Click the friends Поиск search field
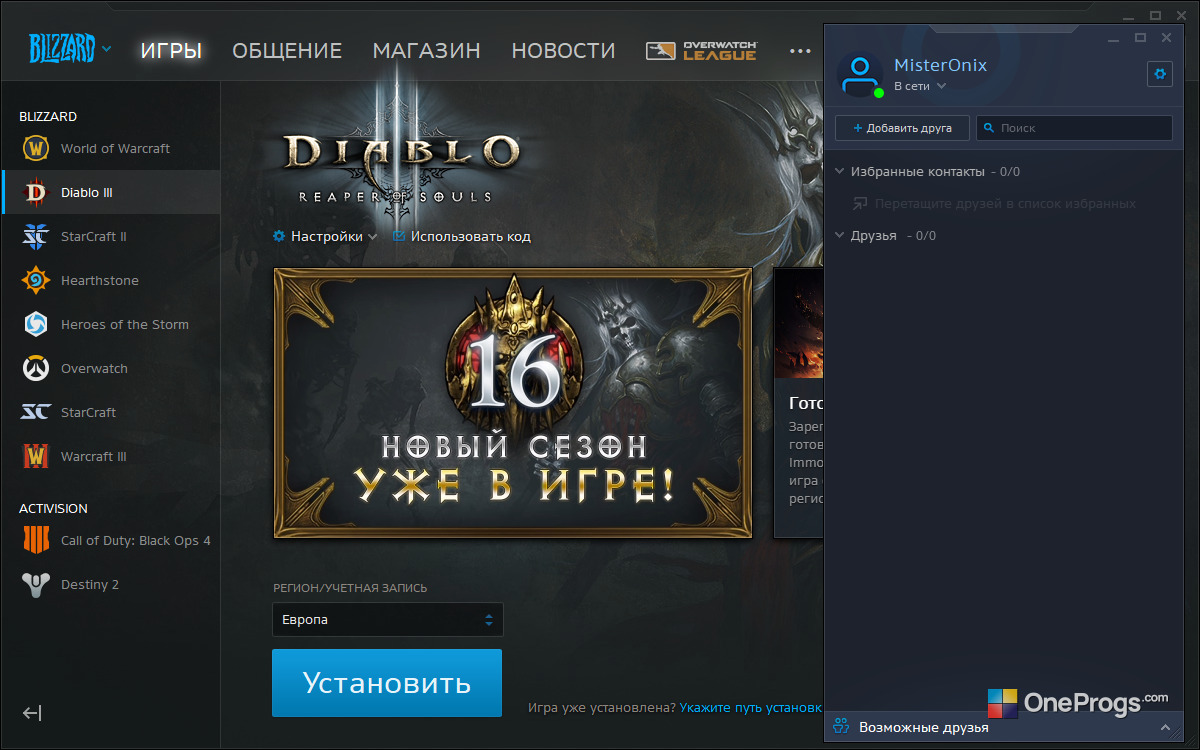This screenshot has width=1200, height=750. 1074,128
